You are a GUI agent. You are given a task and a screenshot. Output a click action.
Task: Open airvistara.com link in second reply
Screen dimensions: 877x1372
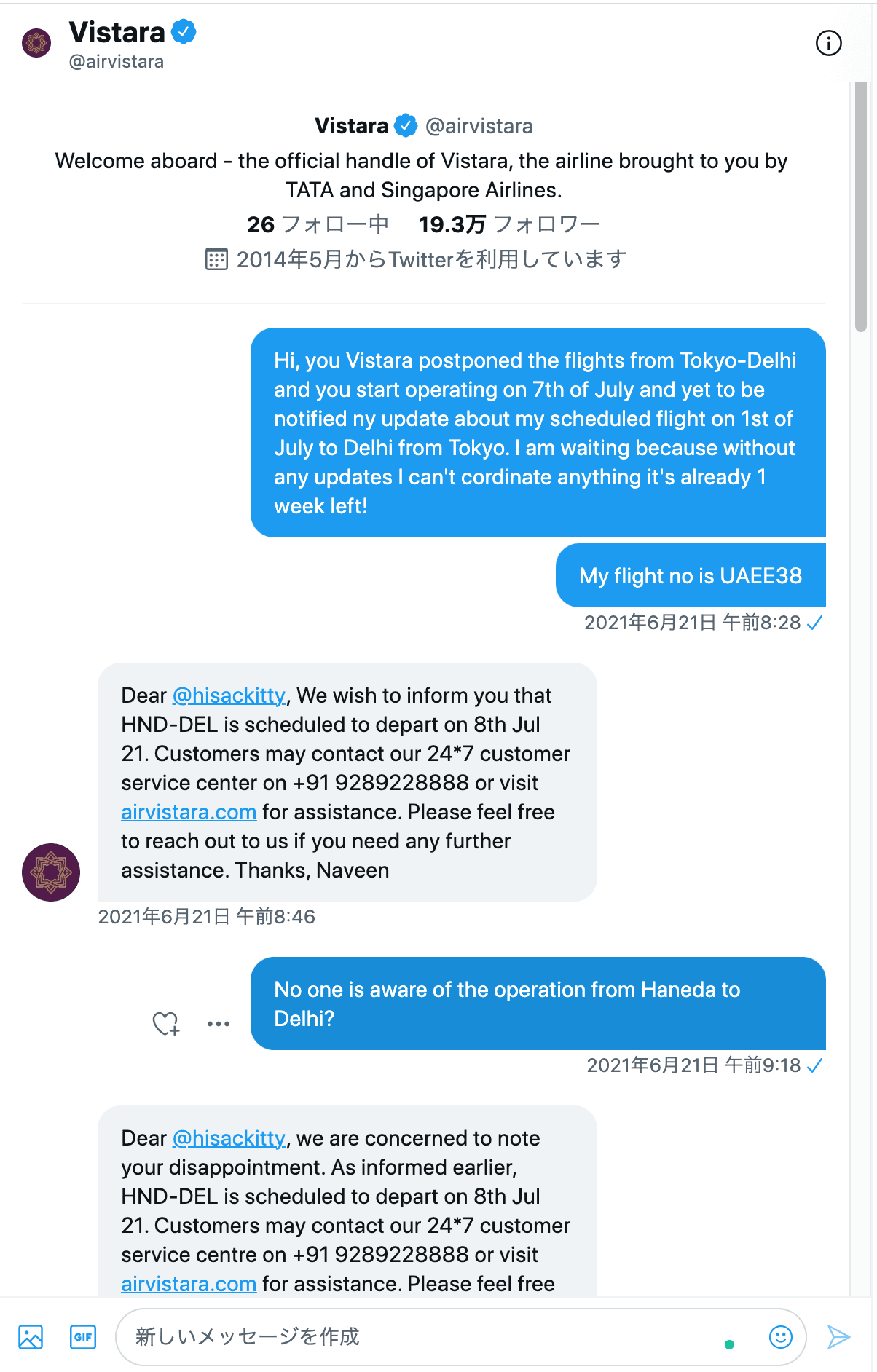point(189,1284)
